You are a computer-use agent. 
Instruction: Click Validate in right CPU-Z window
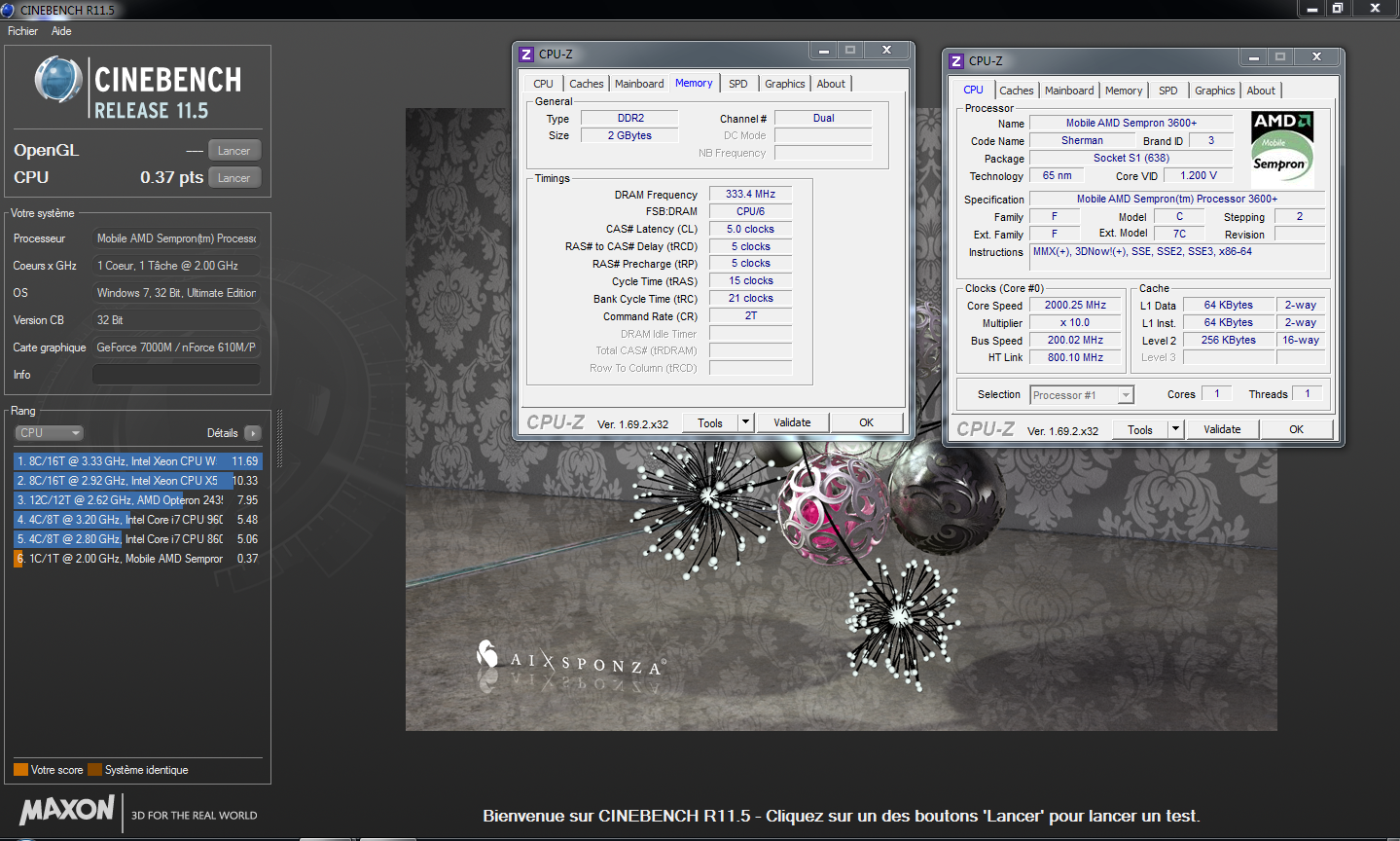click(1222, 429)
